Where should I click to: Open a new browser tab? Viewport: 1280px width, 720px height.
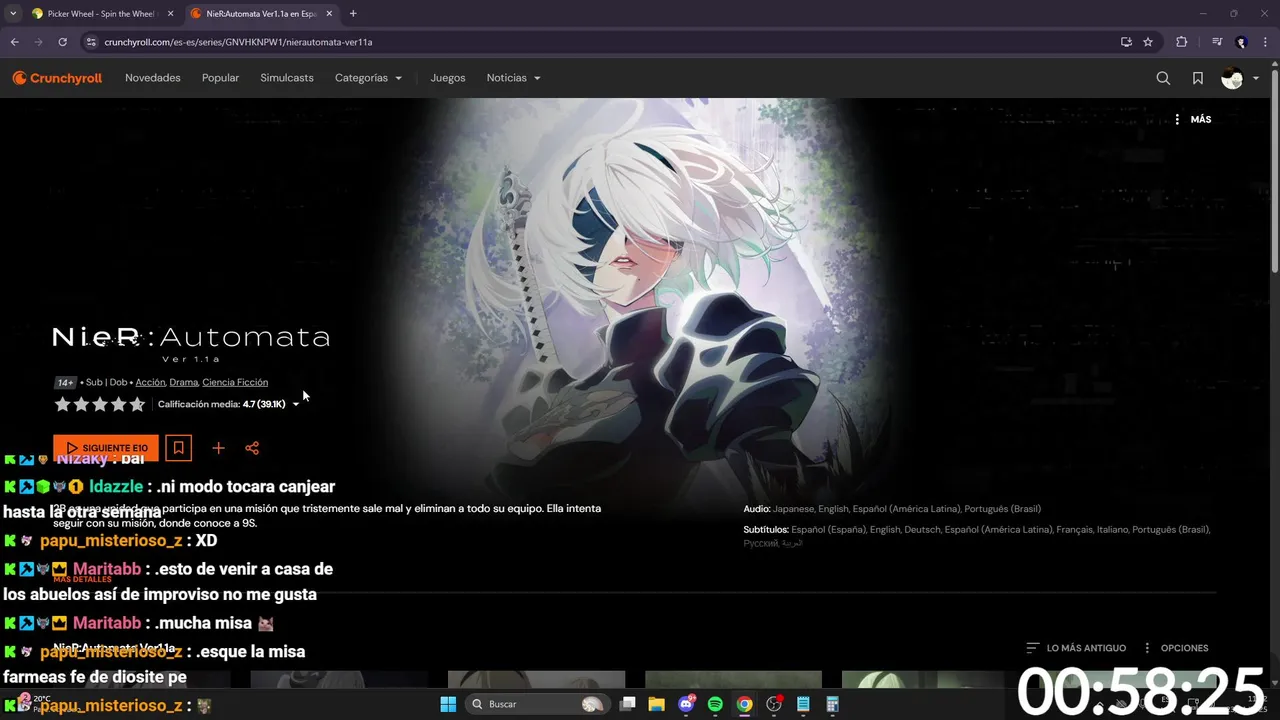coord(353,14)
